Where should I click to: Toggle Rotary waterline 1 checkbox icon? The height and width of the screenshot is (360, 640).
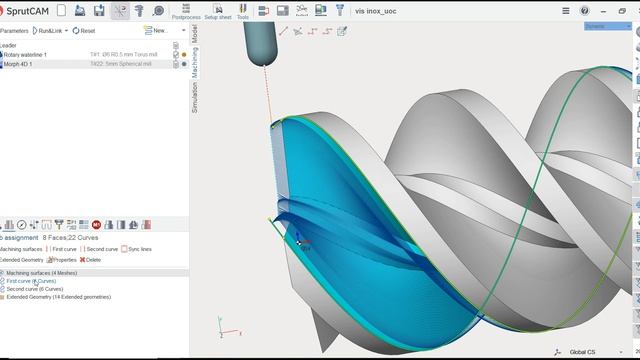(176, 54)
